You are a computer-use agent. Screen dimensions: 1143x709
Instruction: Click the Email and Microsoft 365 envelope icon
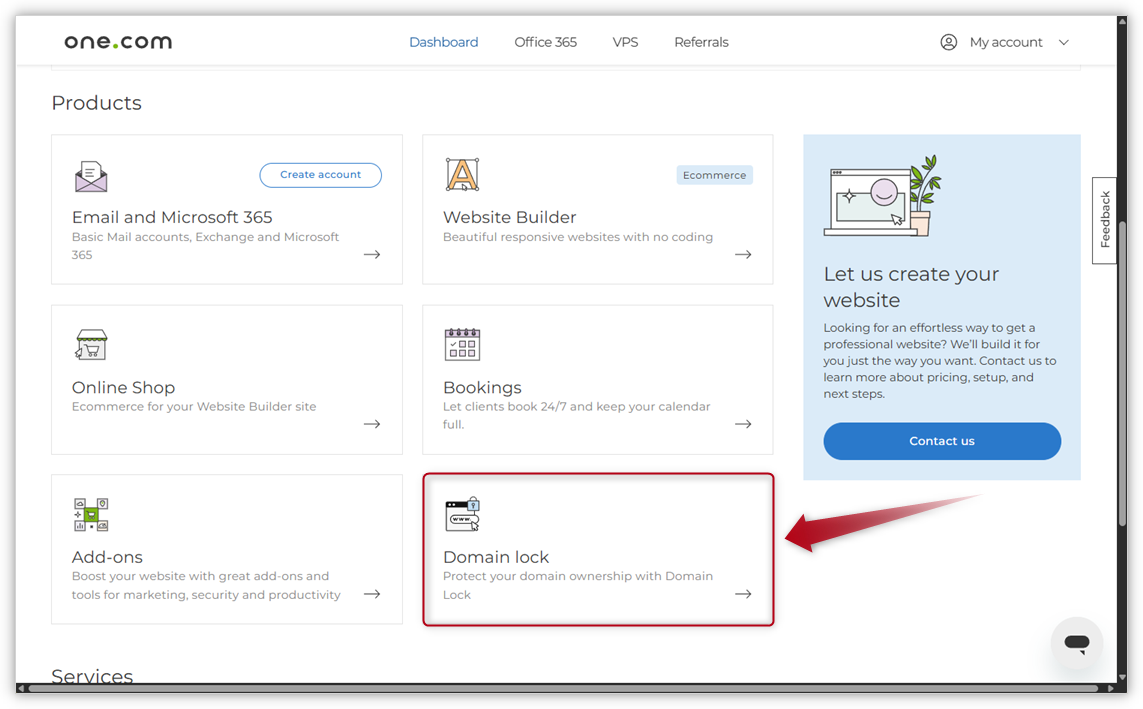[x=91, y=176]
